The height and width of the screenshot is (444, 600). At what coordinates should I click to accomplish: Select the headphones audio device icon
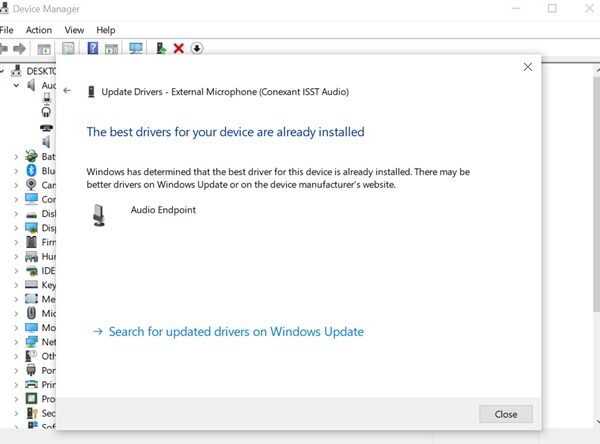coord(46,112)
